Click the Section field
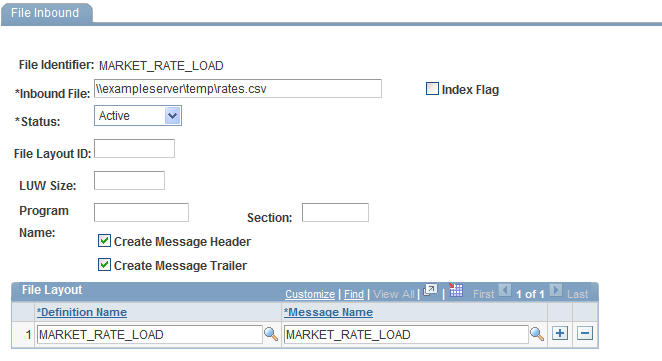The width and height of the screenshot is (662, 361). pos(335,212)
